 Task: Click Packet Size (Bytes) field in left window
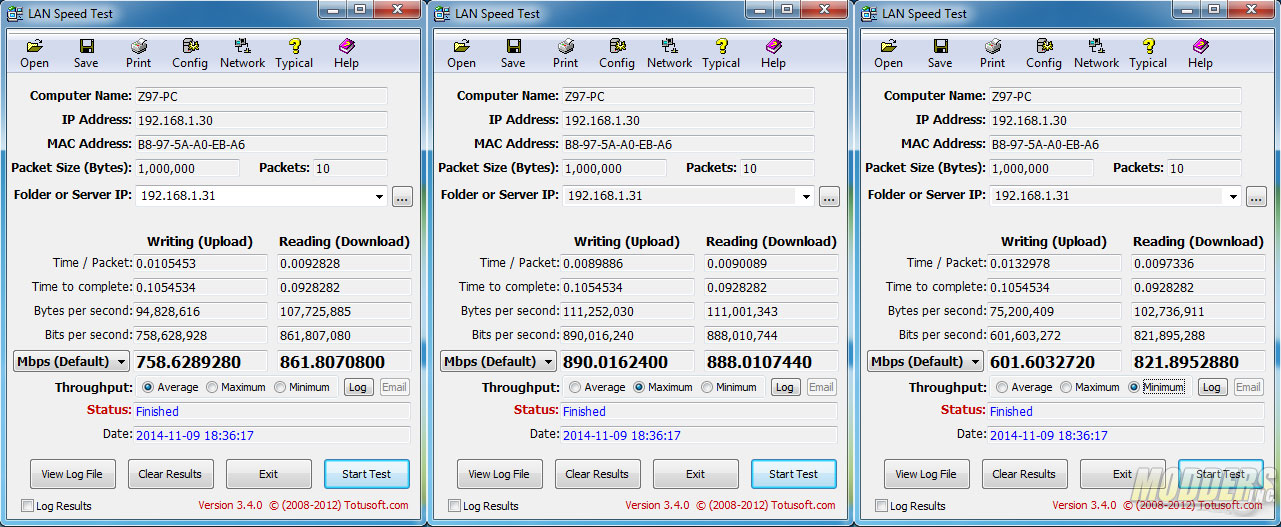pyautogui.click(x=188, y=169)
